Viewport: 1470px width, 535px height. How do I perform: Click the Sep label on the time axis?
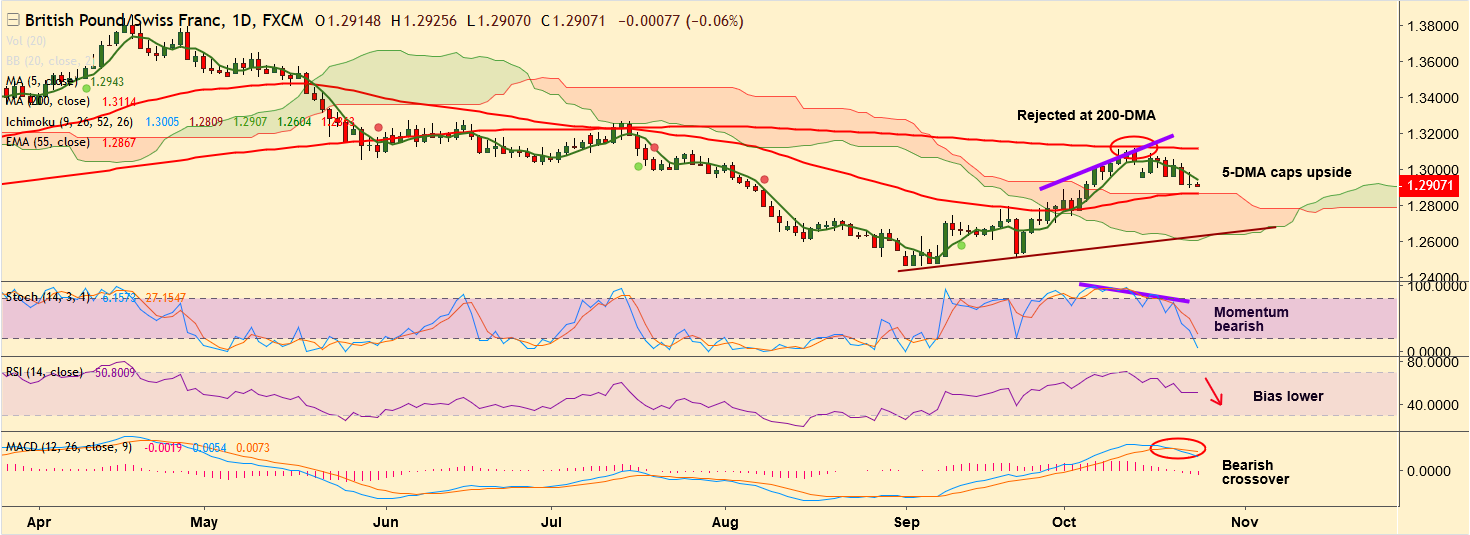tap(906, 522)
